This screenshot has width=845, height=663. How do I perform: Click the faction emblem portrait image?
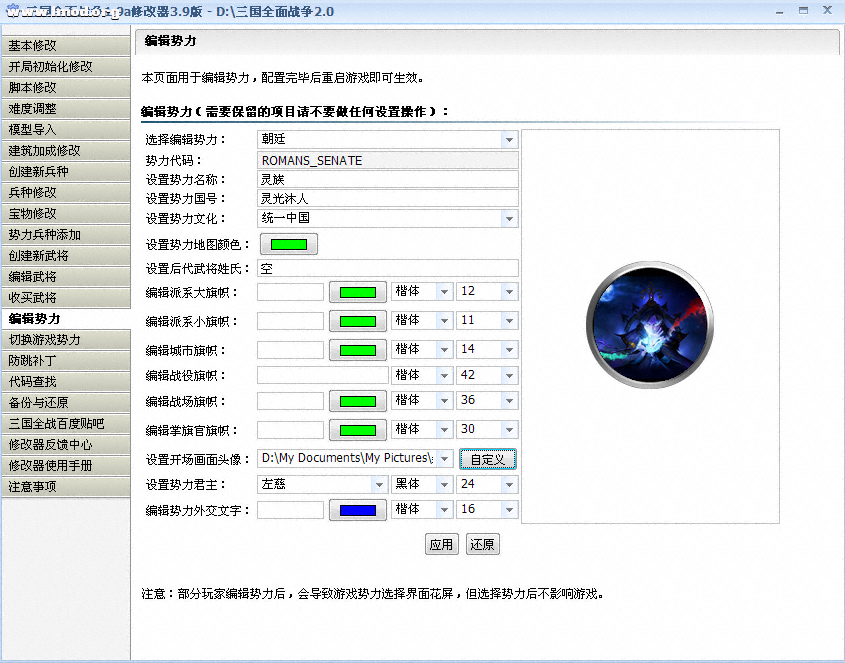[x=650, y=325]
